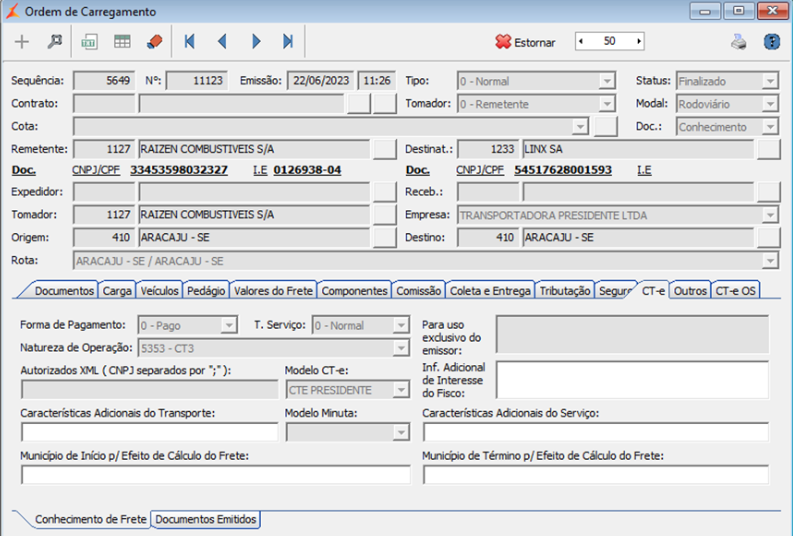Click the Destino lookup button
Screen dimensions: 793x536
point(768,238)
